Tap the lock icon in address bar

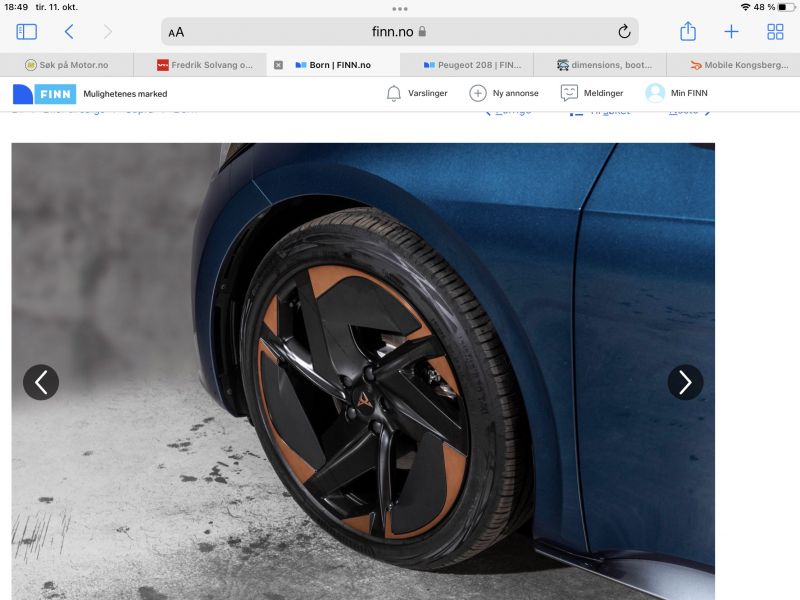pyautogui.click(x=422, y=31)
